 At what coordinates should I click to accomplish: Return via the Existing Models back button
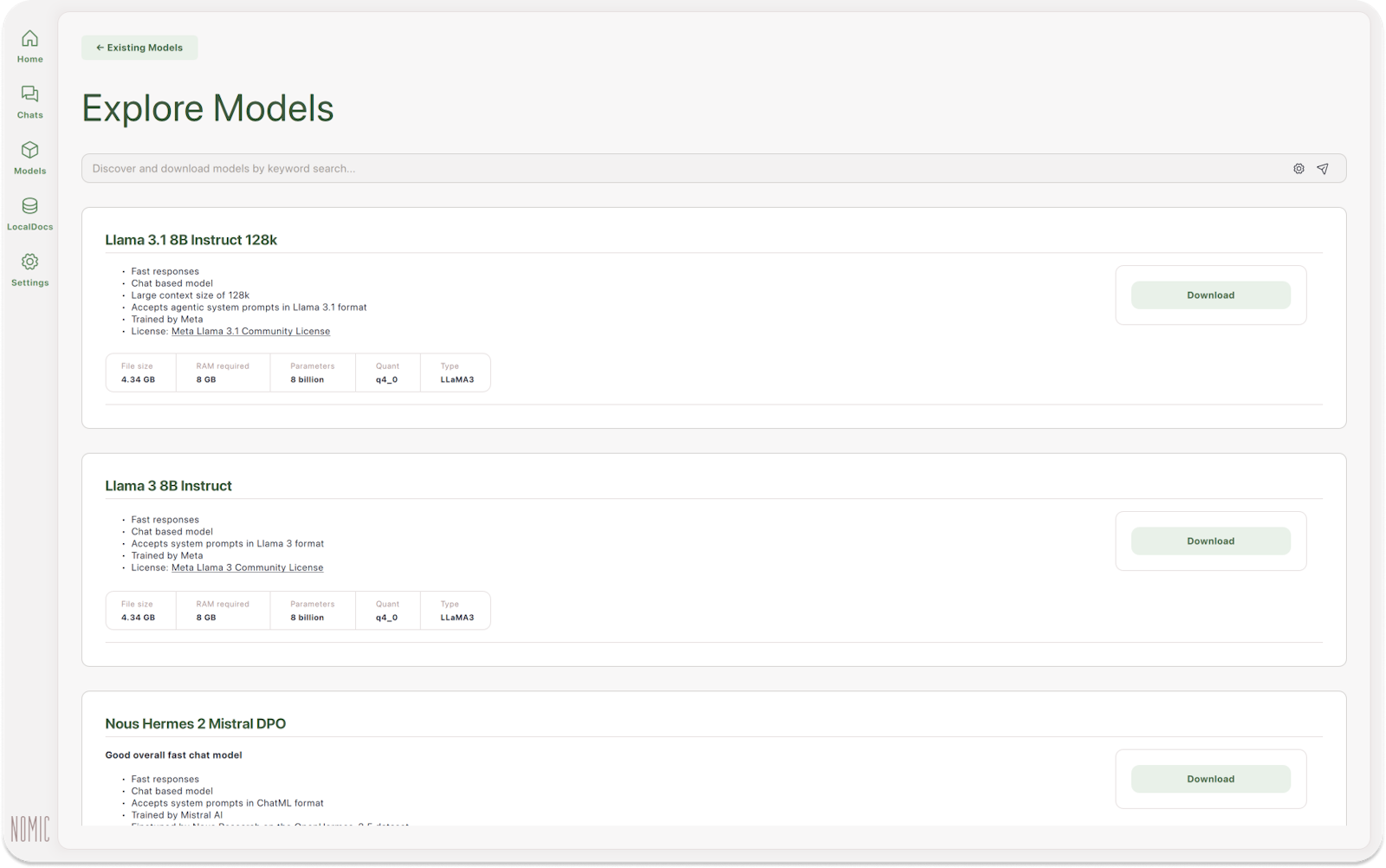coord(139,48)
